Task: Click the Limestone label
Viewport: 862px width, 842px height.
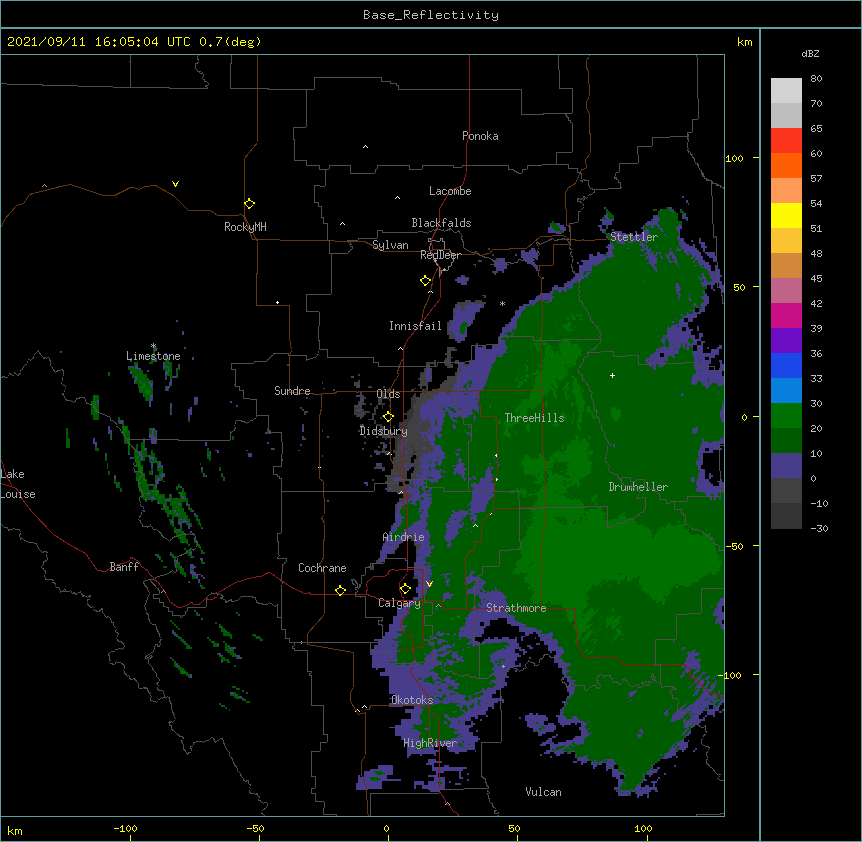Action: pyautogui.click(x=153, y=356)
